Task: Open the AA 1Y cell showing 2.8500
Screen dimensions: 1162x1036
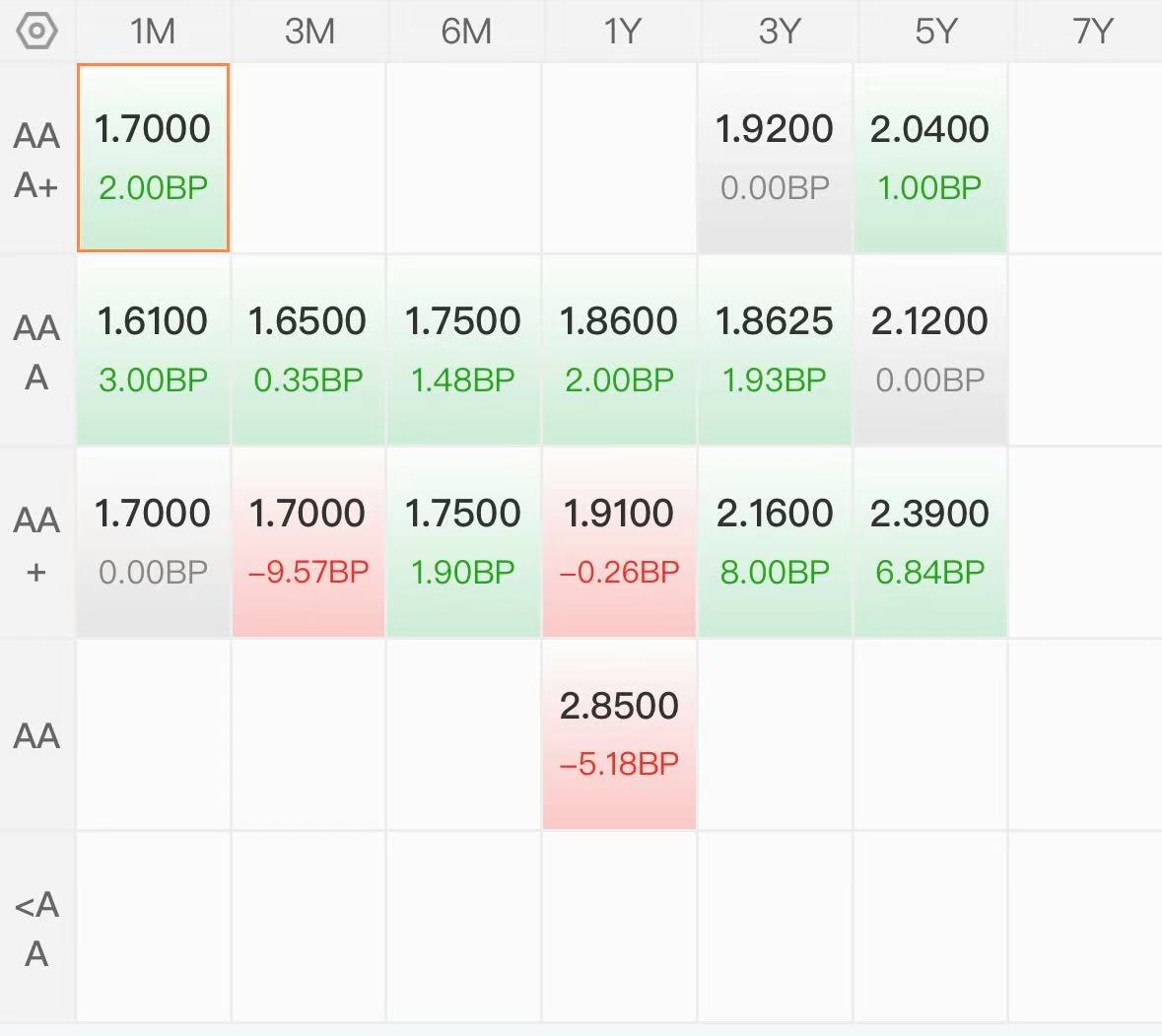Action: click(x=620, y=734)
